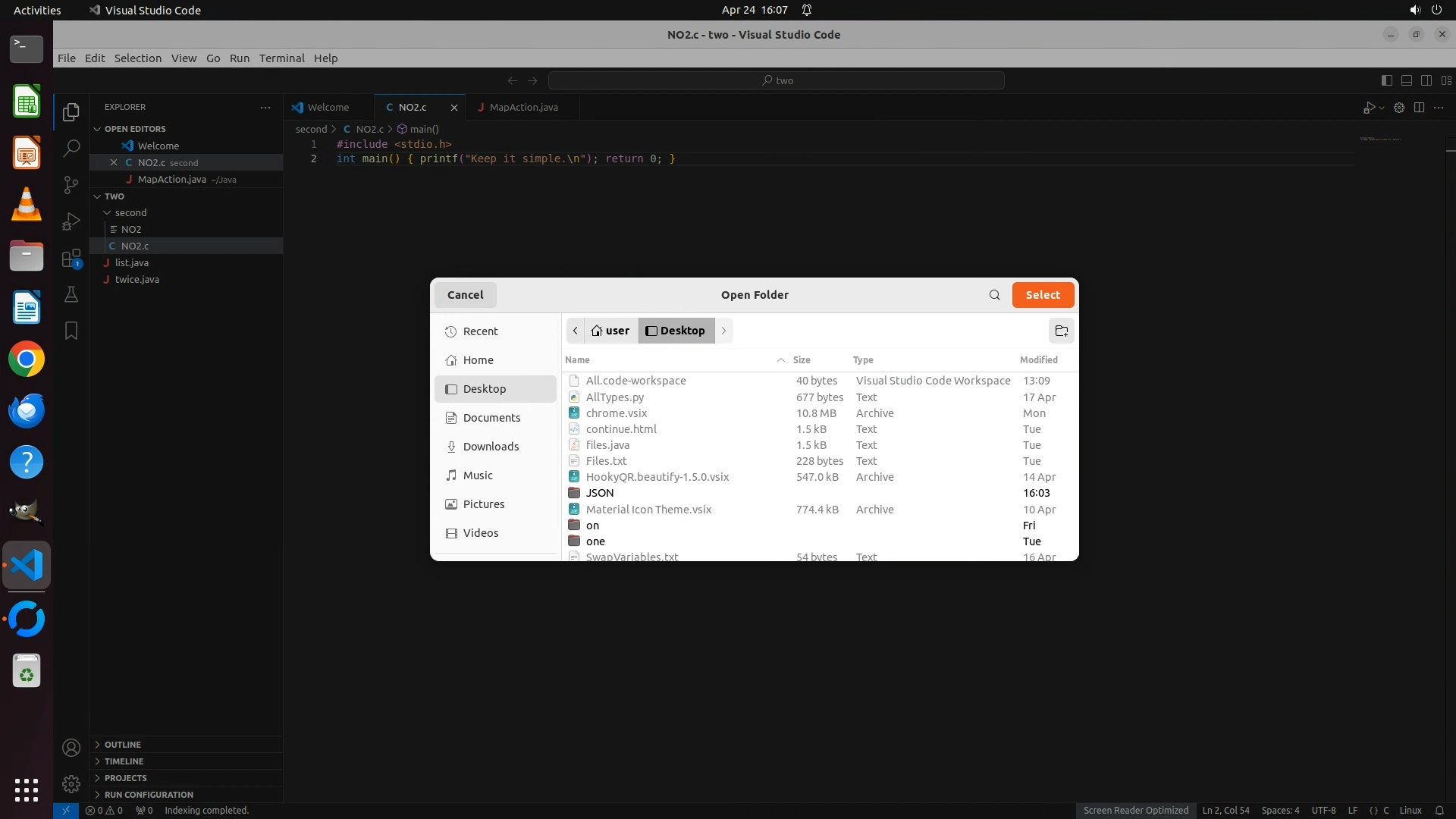Image resolution: width=1456 pixels, height=819 pixels.
Task: Open the Terminal menu
Action: [x=281, y=58]
